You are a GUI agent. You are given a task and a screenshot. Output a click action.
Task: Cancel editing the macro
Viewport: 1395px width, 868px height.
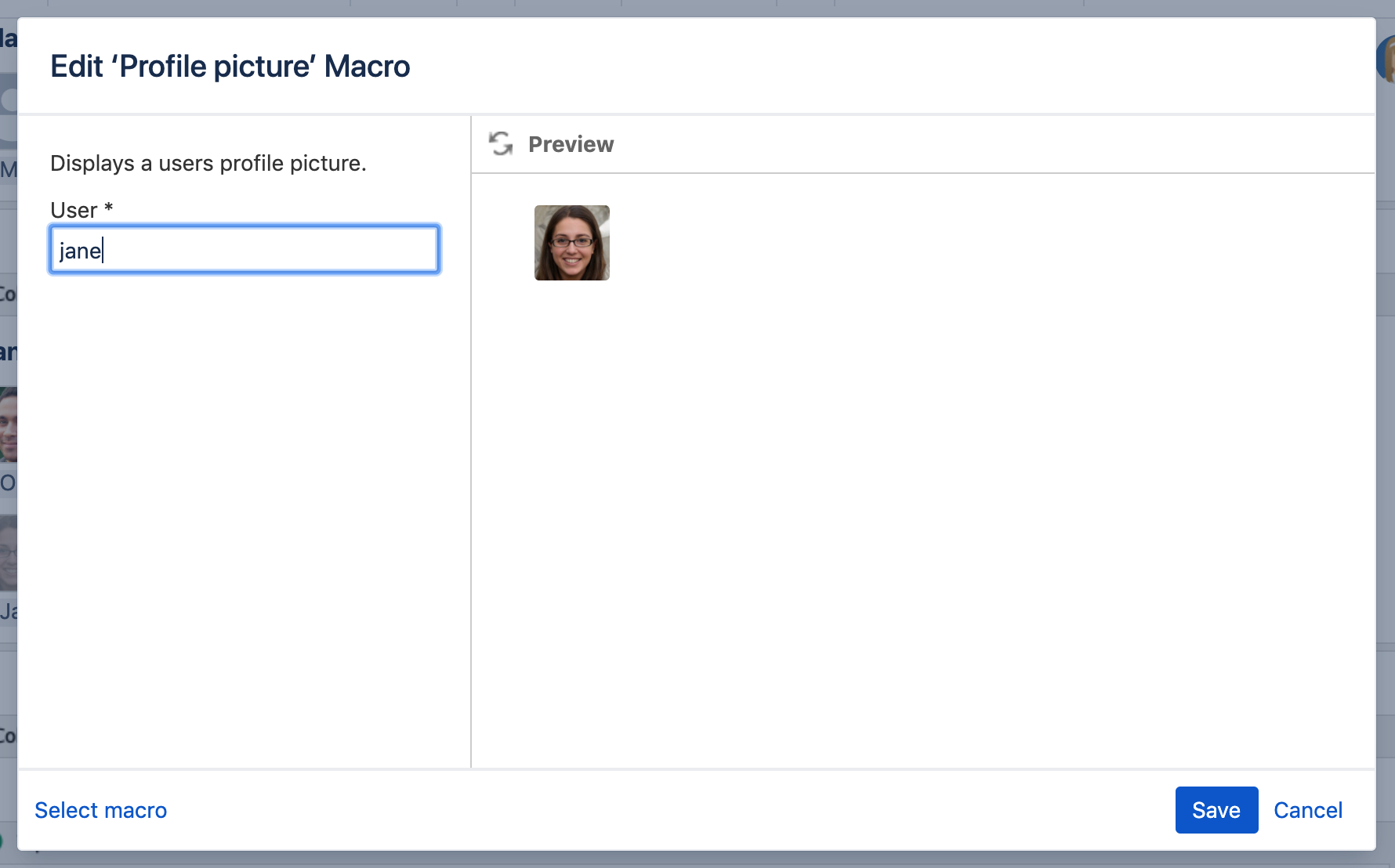point(1307,810)
